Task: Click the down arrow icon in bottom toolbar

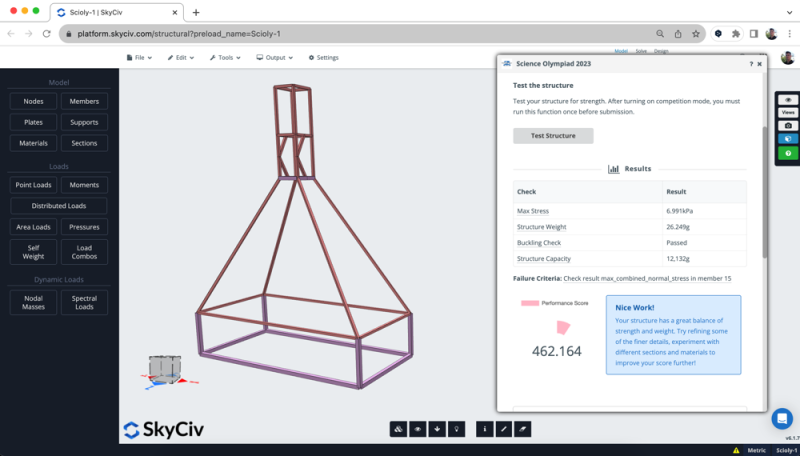Action: pos(437,429)
